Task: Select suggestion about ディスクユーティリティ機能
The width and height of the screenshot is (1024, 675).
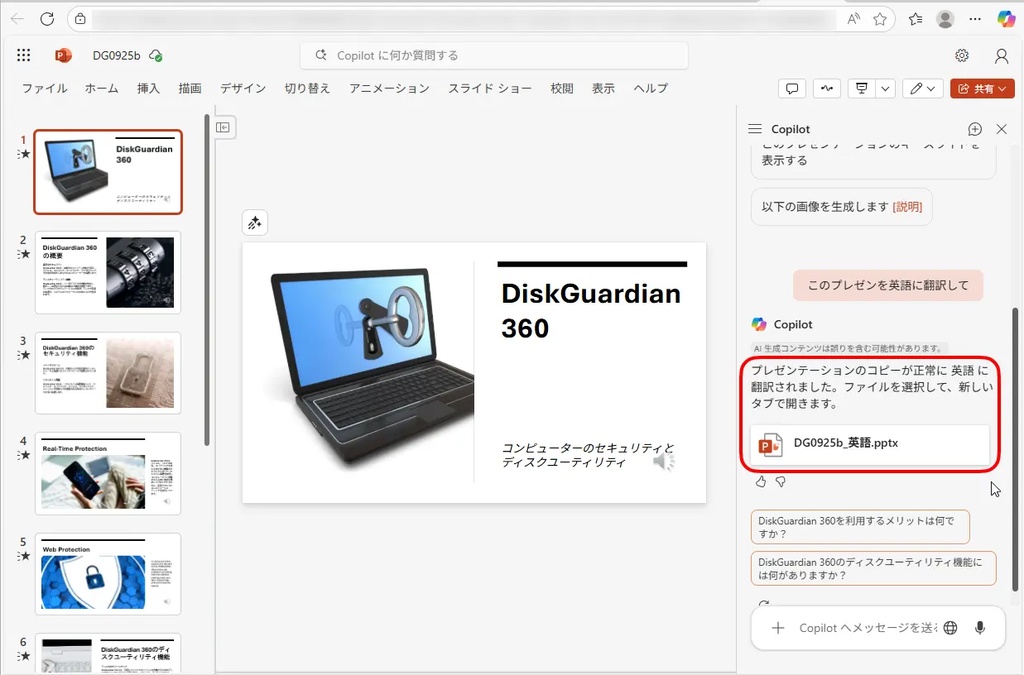Action: point(874,569)
